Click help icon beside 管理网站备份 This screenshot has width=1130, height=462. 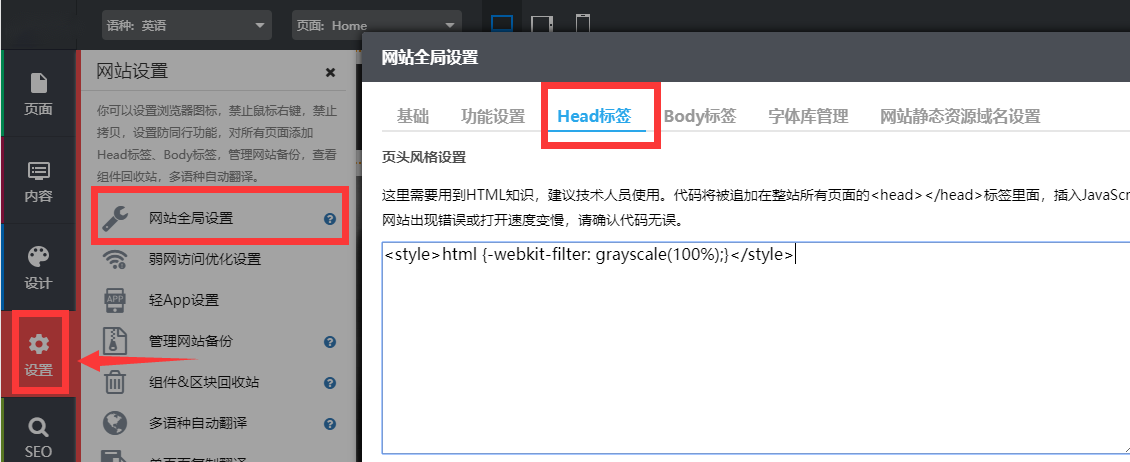pos(330,342)
